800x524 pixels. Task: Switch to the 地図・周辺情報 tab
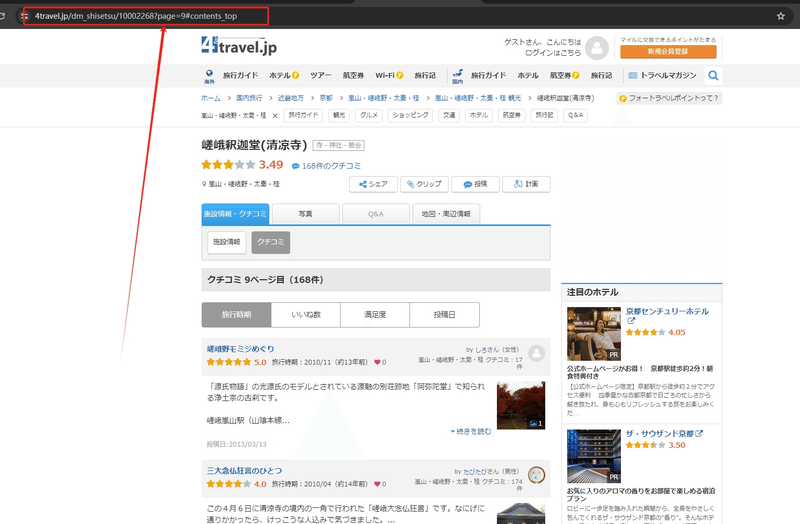pos(446,214)
